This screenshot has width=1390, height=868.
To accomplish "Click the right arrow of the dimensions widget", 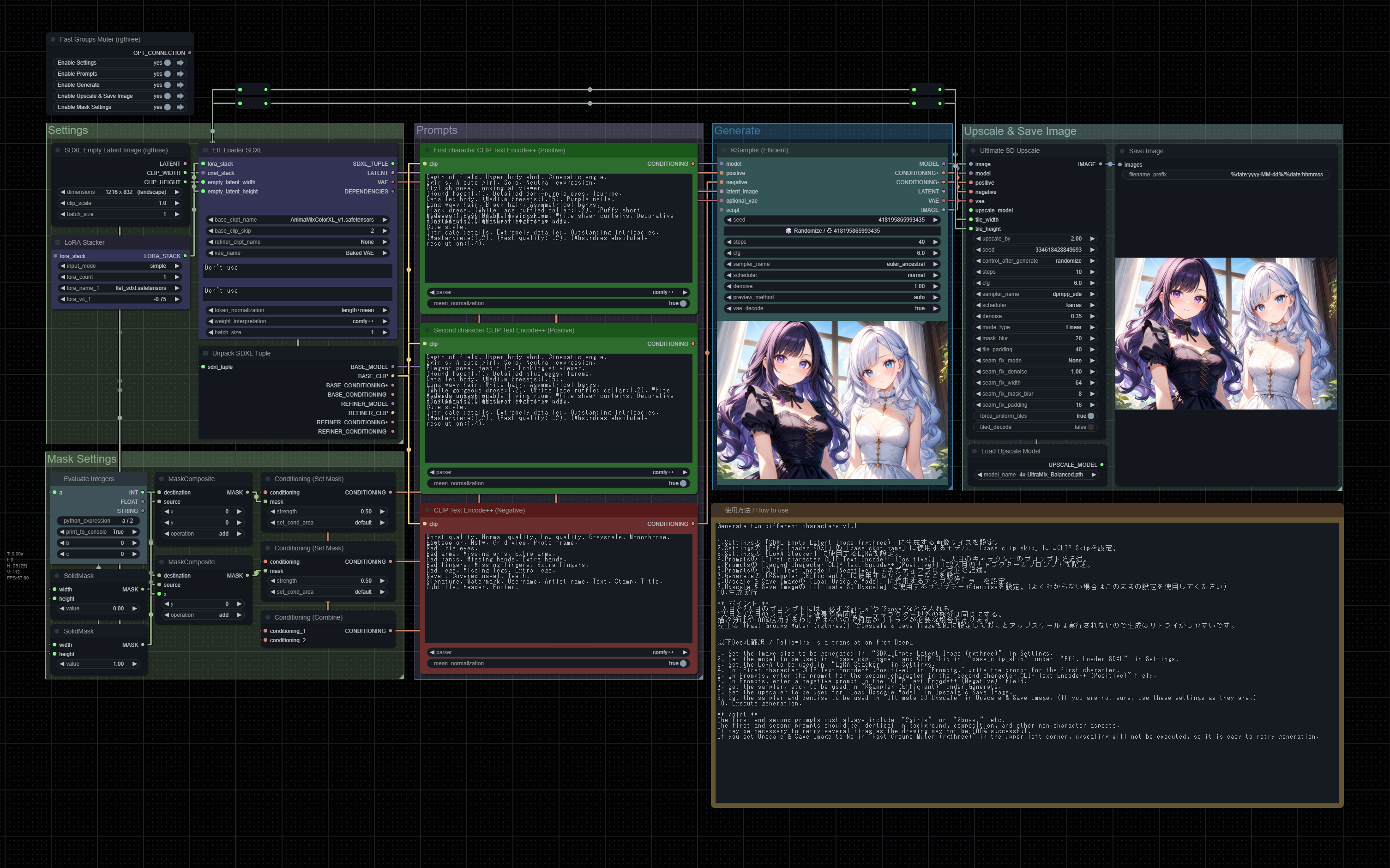I will point(177,192).
